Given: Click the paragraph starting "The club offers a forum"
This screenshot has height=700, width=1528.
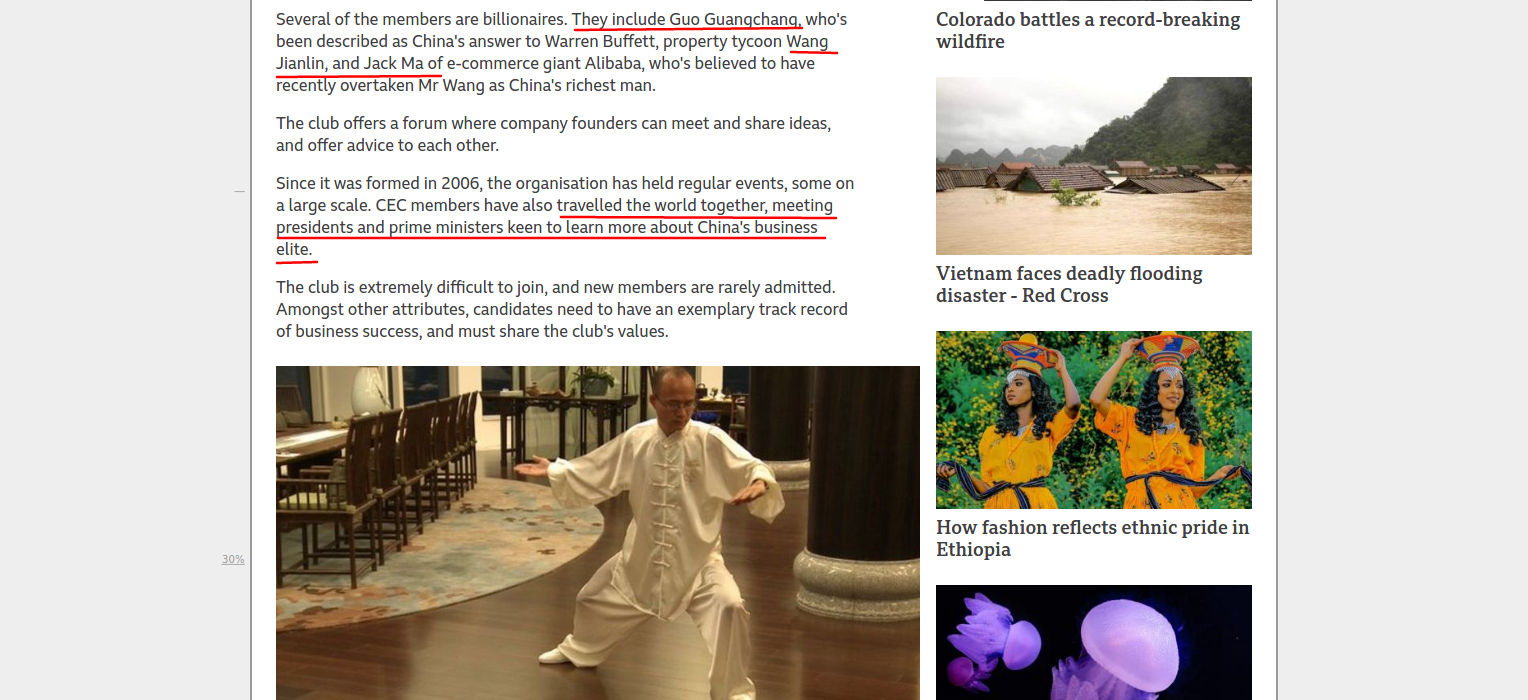Looking at the screenshot, I should pos(554,134).
